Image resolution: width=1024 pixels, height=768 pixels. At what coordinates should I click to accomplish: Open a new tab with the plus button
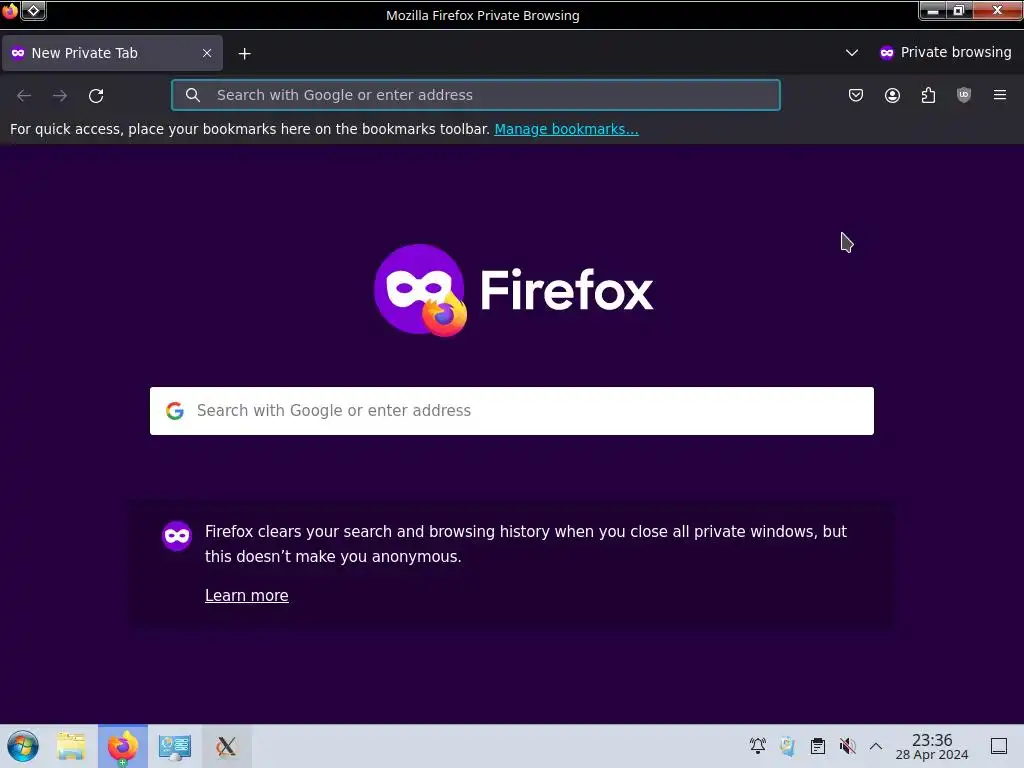coord(244,54)
